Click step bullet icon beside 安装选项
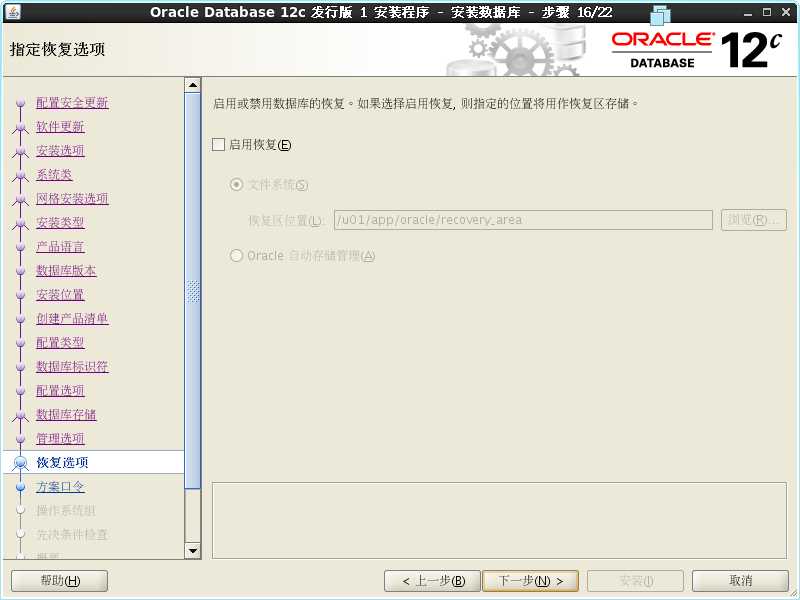This screenshot has height=600, width=800. [20, 151]
